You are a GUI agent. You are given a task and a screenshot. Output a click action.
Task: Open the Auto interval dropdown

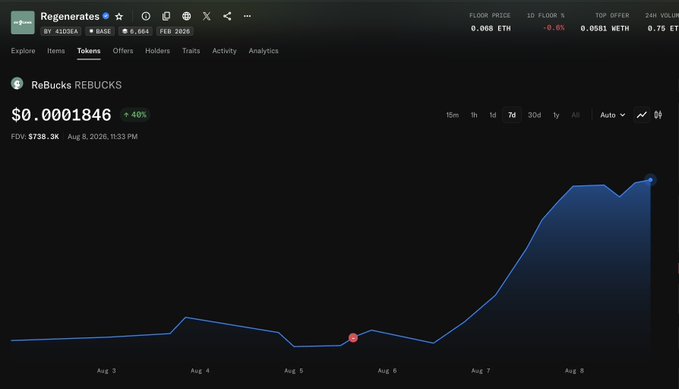tap(612, 115)
